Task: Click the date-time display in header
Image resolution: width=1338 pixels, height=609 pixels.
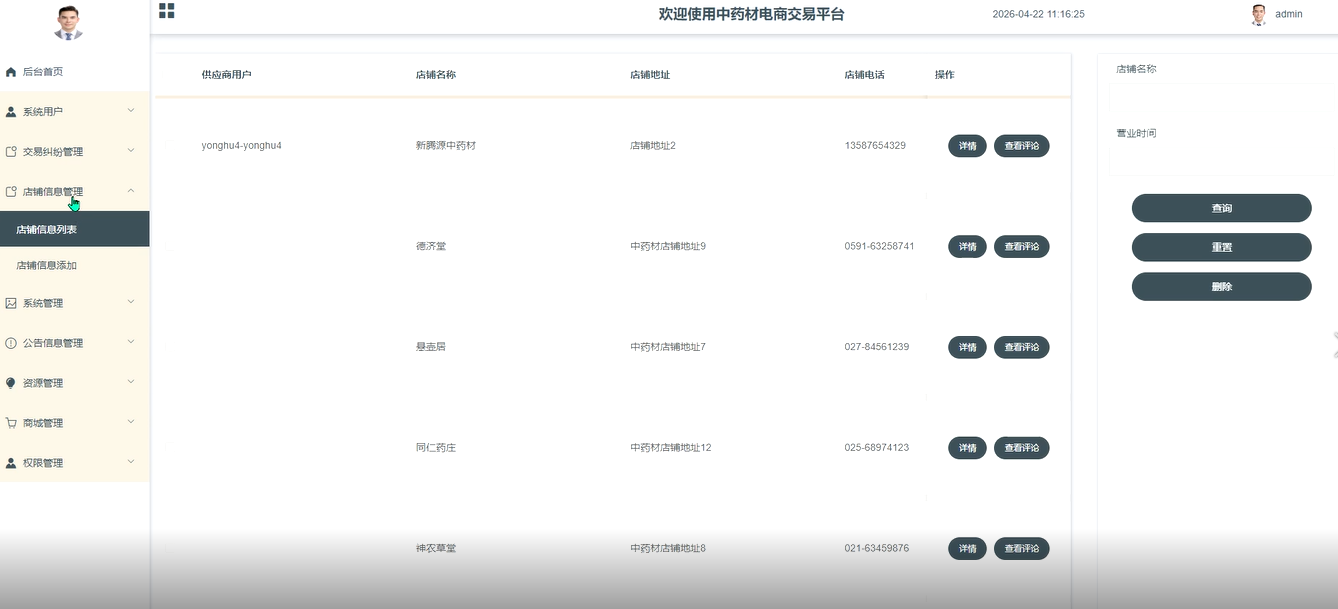Action: pos(1038,14)
